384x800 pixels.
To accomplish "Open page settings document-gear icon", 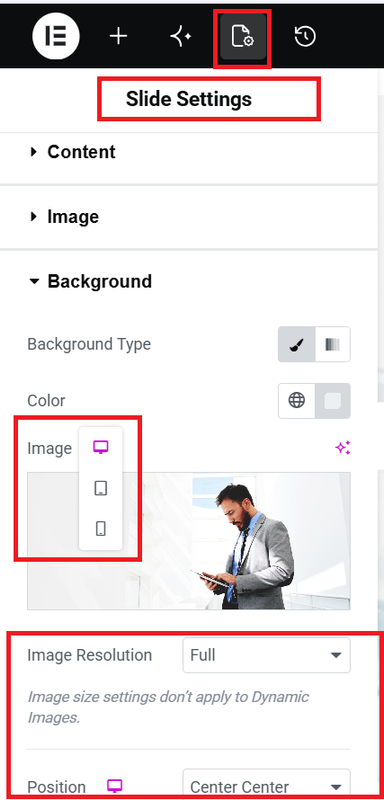I will point(243,37).
